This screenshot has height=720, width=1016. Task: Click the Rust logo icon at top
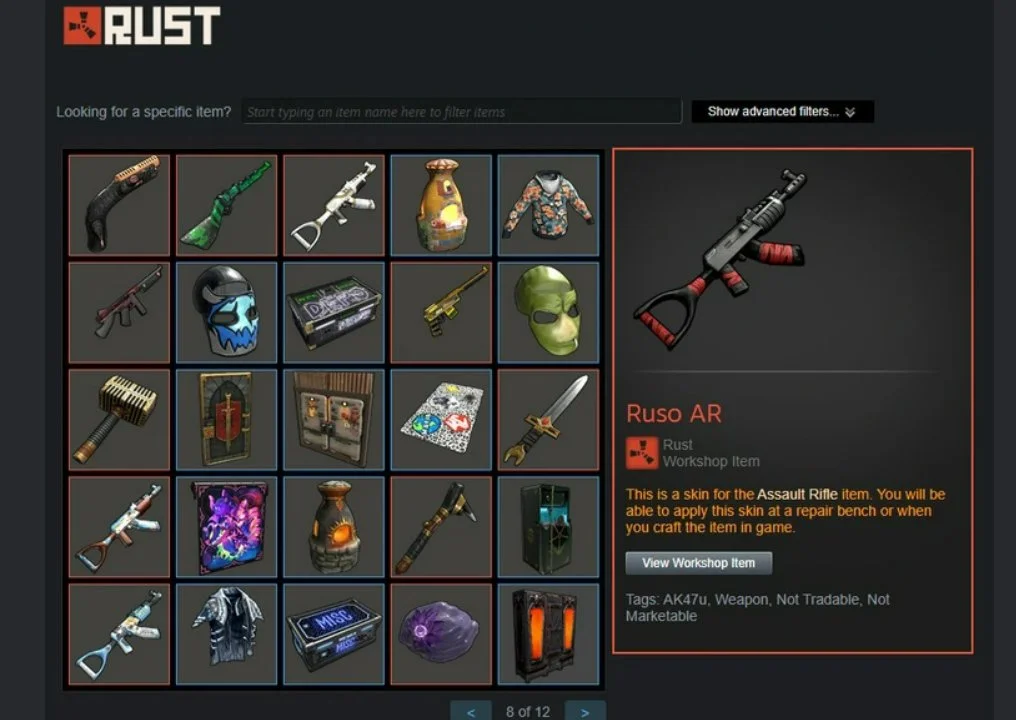click(82, 26)
